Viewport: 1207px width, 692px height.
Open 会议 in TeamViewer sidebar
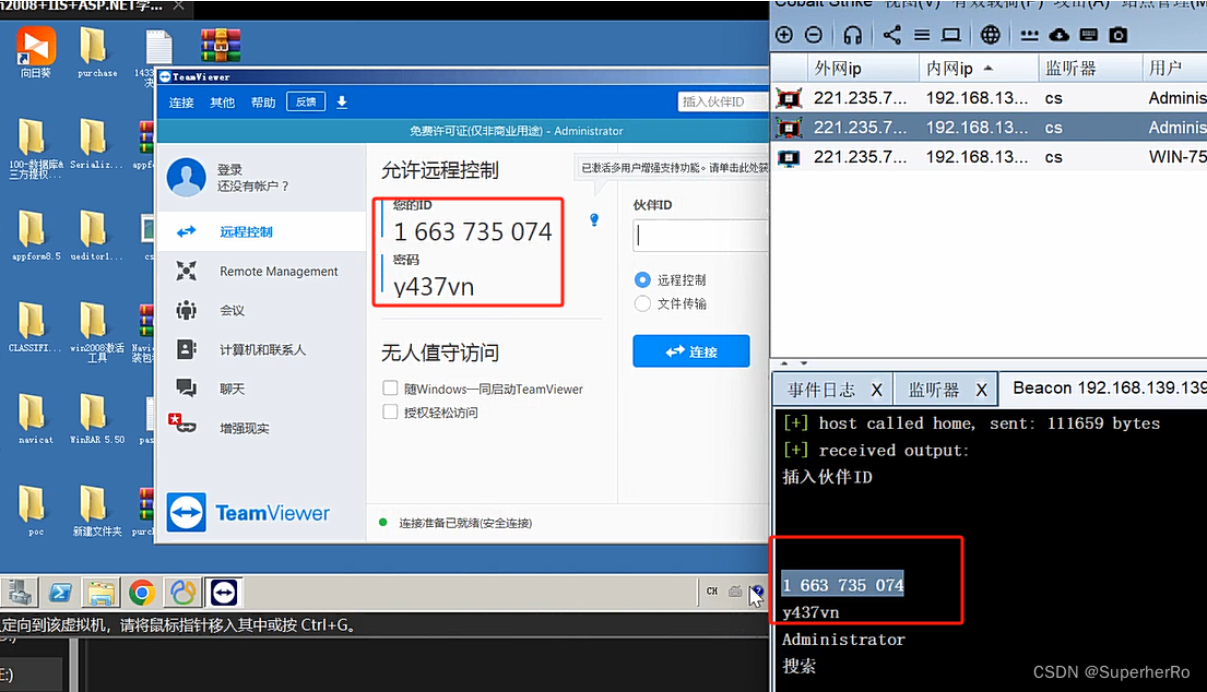[x=261, y=310]
